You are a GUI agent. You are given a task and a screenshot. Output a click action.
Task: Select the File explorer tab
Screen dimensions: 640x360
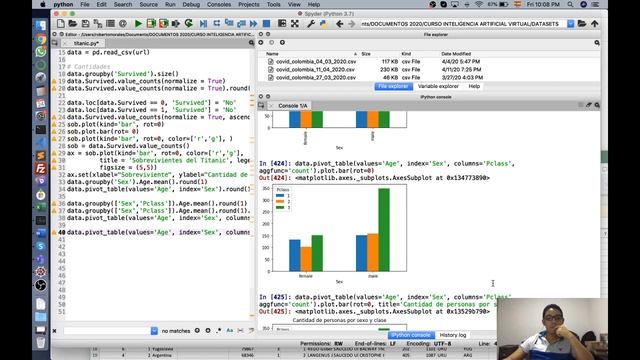(393, 86)
